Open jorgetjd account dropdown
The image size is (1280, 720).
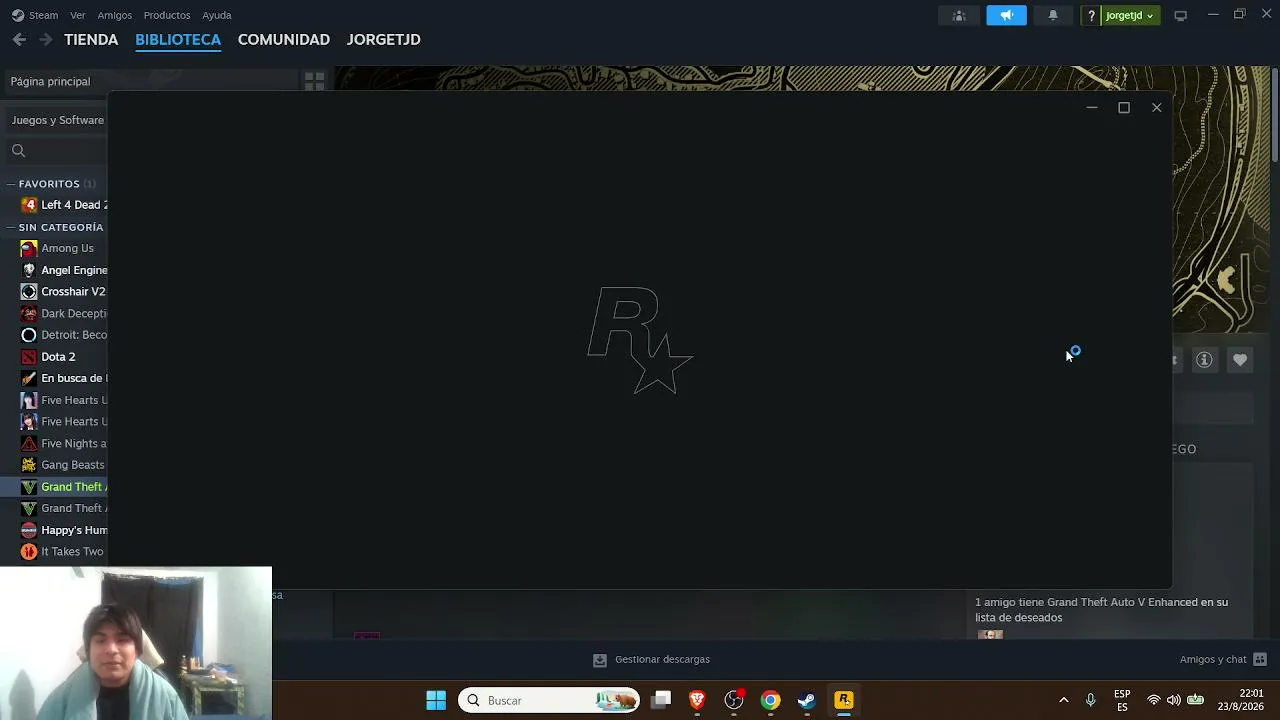(x=1129, y=15)
